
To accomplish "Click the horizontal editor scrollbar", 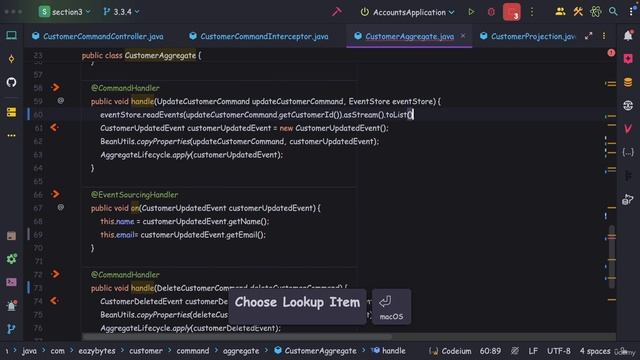I will click(x=237, y=337).
